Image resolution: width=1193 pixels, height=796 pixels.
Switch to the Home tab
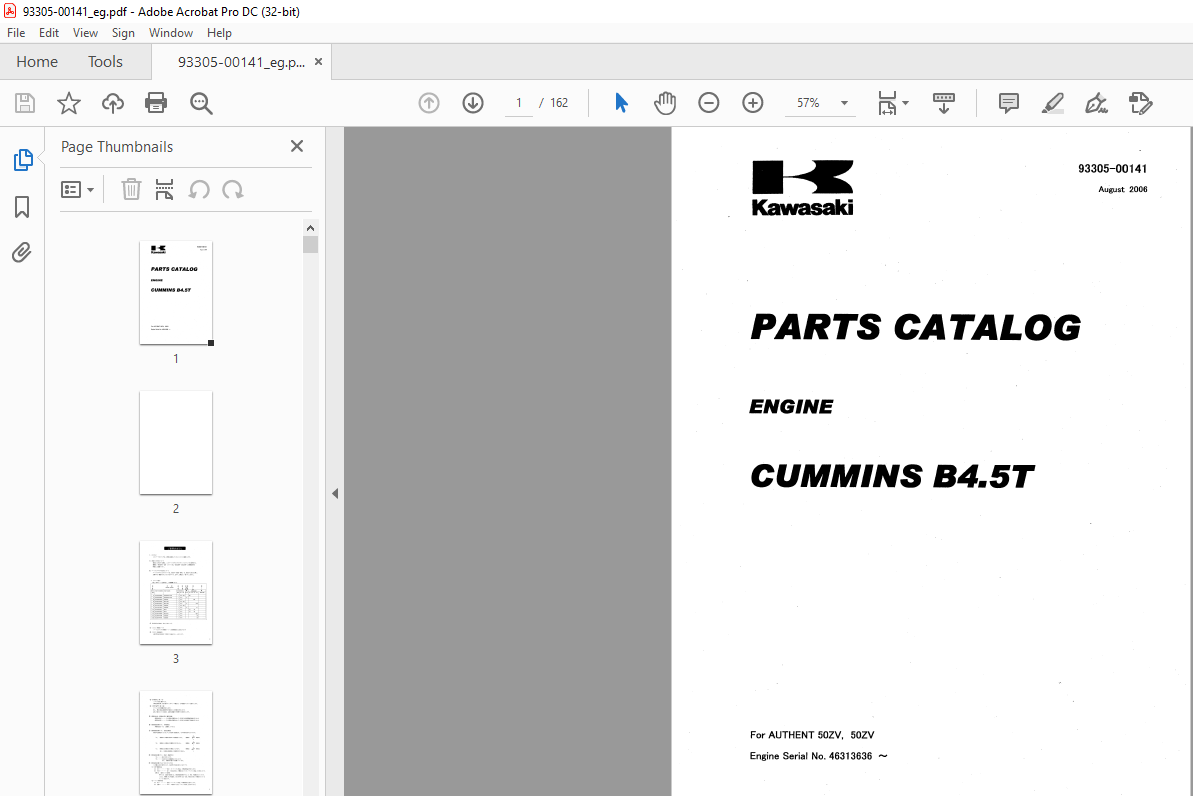tap(37, 62)
